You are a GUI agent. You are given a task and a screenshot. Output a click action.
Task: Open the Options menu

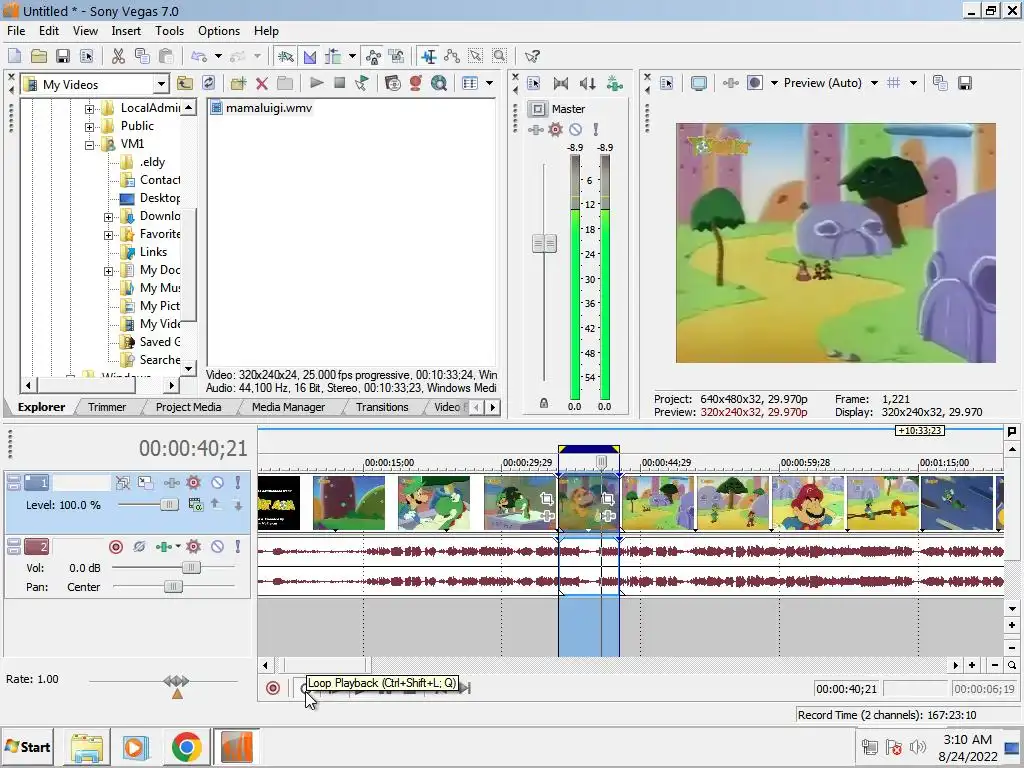click(x=219, y=31)
